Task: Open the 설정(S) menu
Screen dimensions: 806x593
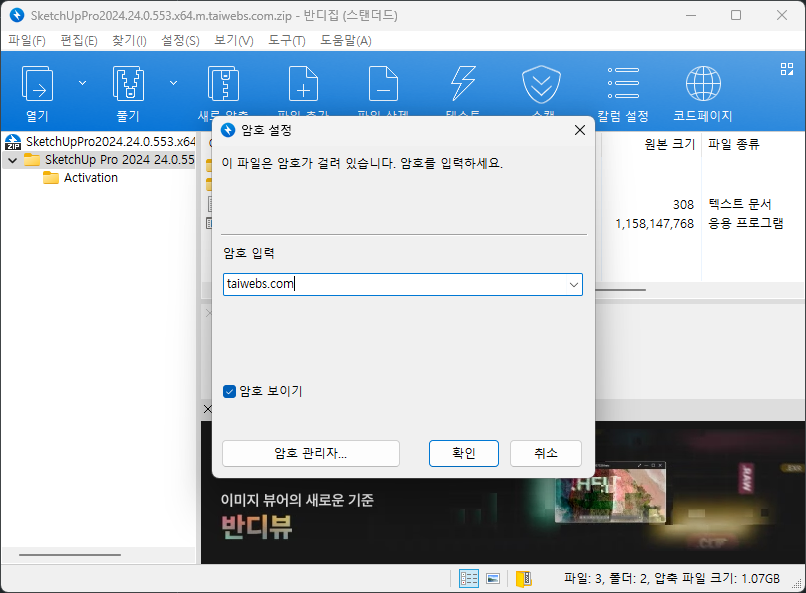Action: click(180, 40)
